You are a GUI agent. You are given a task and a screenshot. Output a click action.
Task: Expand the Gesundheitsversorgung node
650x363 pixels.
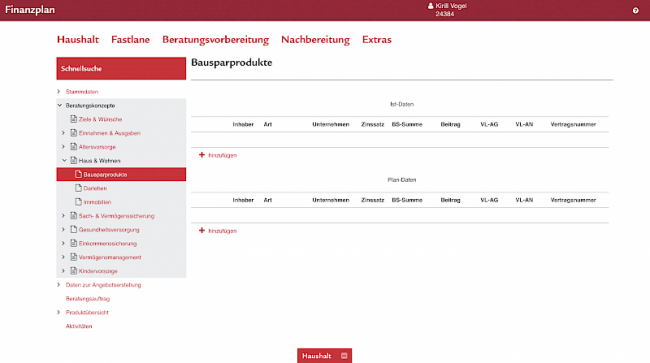pos(63,229)
